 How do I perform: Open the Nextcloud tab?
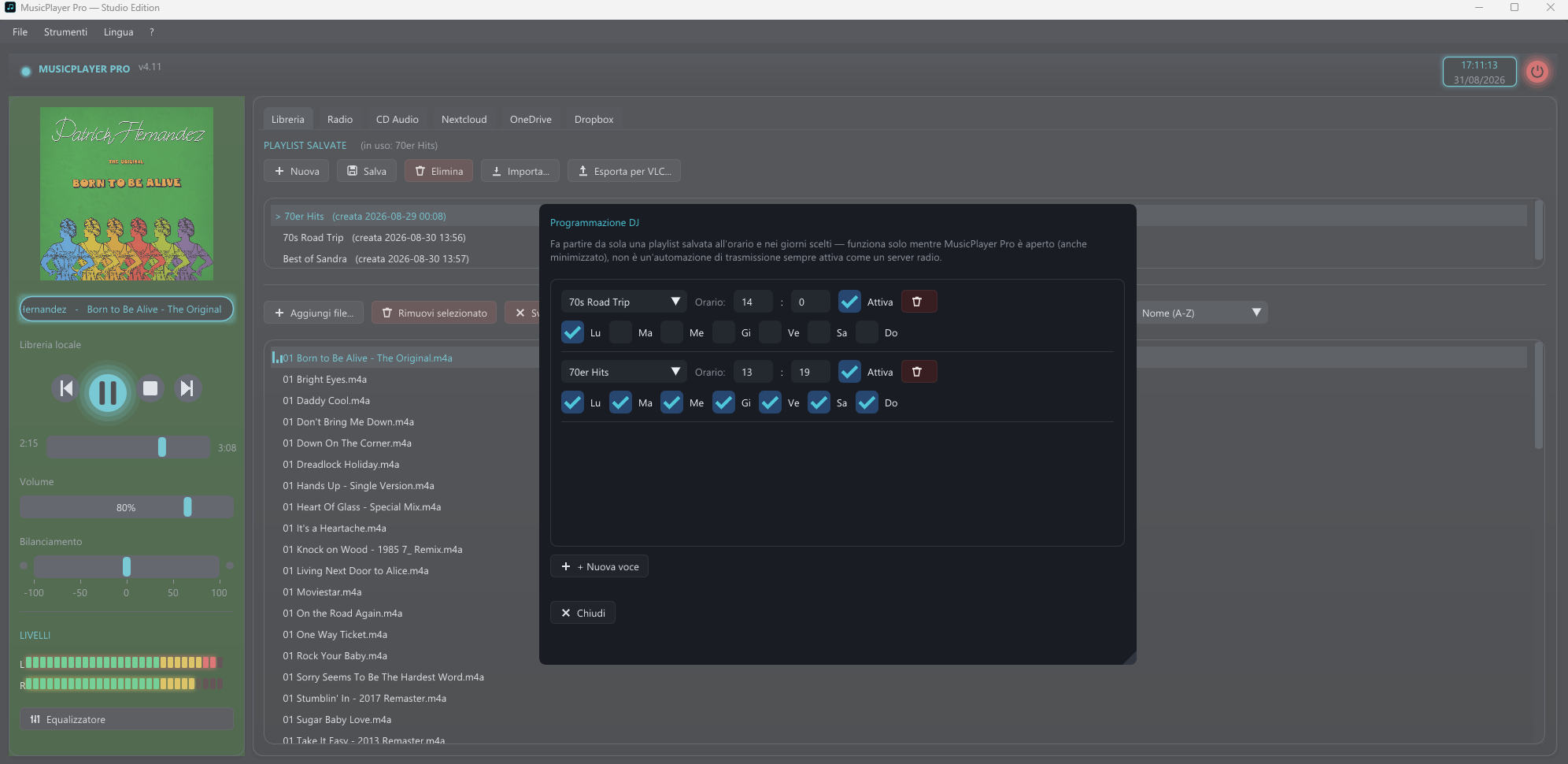pos(464,119)
